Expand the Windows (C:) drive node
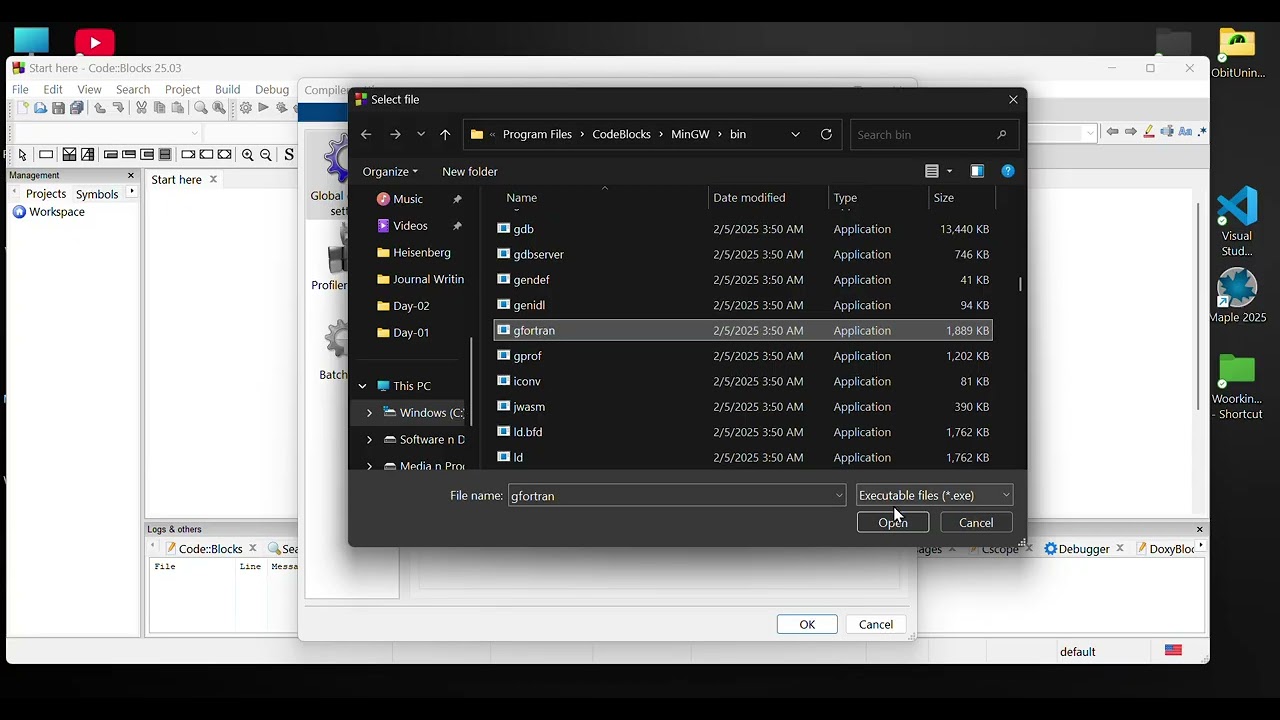 pos(369,413)
